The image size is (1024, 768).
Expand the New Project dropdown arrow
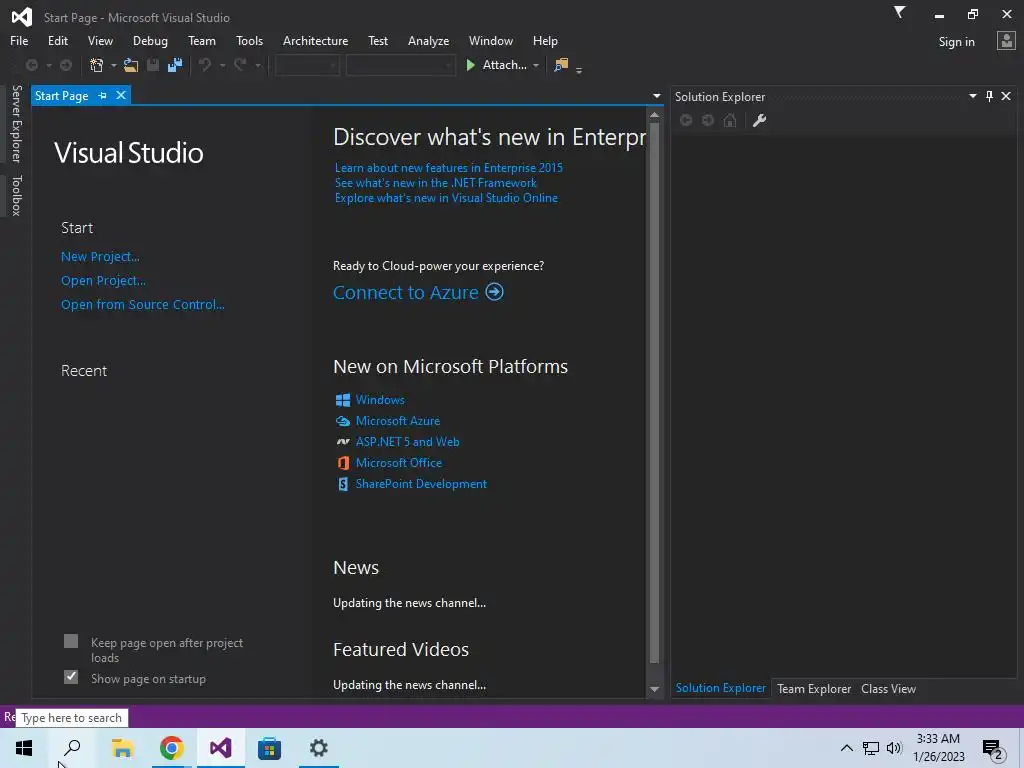[114, 65]
